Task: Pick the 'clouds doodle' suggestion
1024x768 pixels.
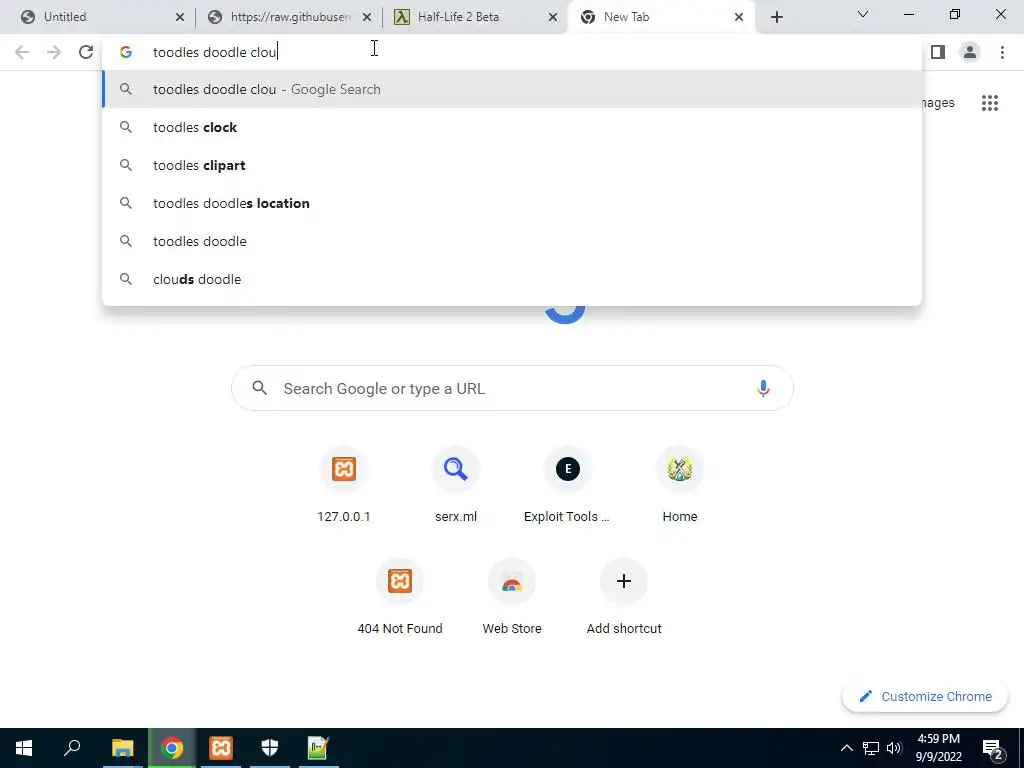Action: 512,279
